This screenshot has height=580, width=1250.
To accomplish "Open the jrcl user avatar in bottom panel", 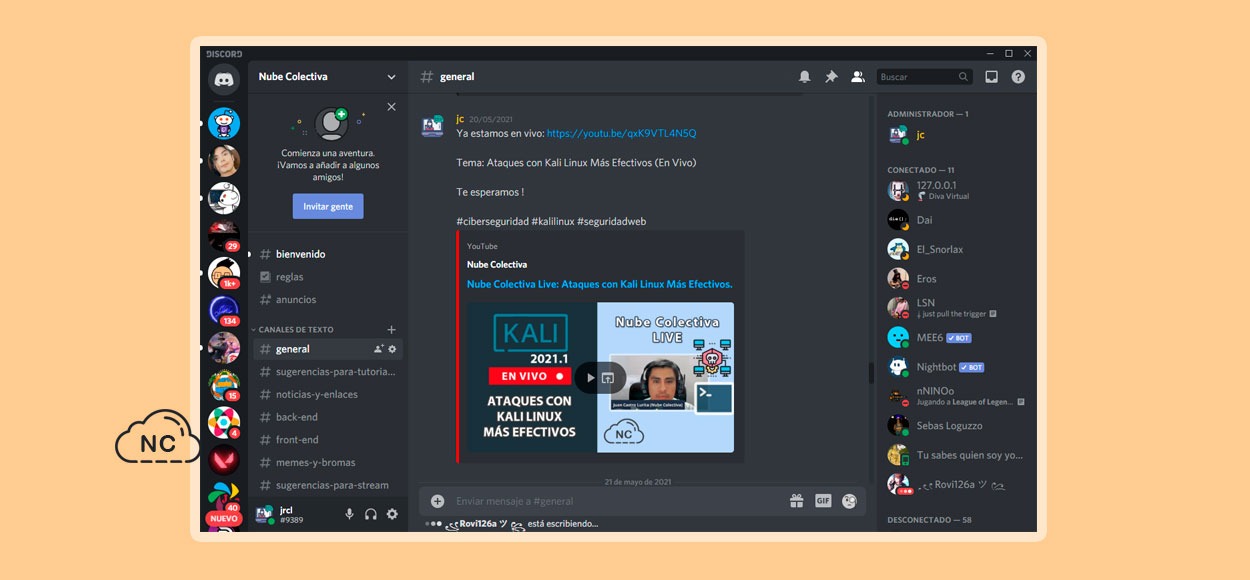I will pyautogui.click(x=264, y=515).
